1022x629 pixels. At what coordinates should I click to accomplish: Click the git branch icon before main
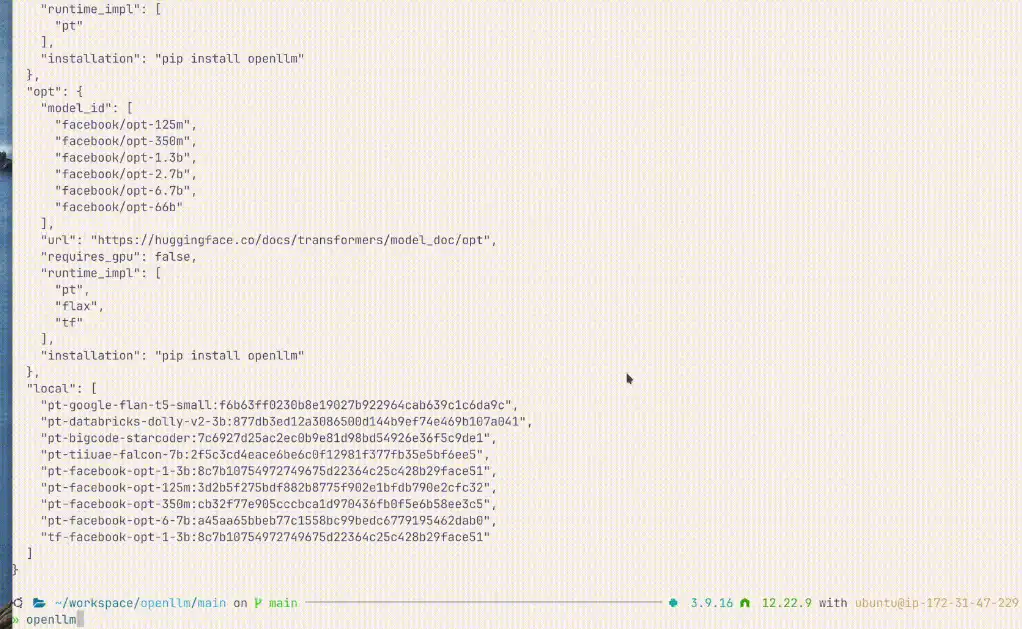(258, 603)
